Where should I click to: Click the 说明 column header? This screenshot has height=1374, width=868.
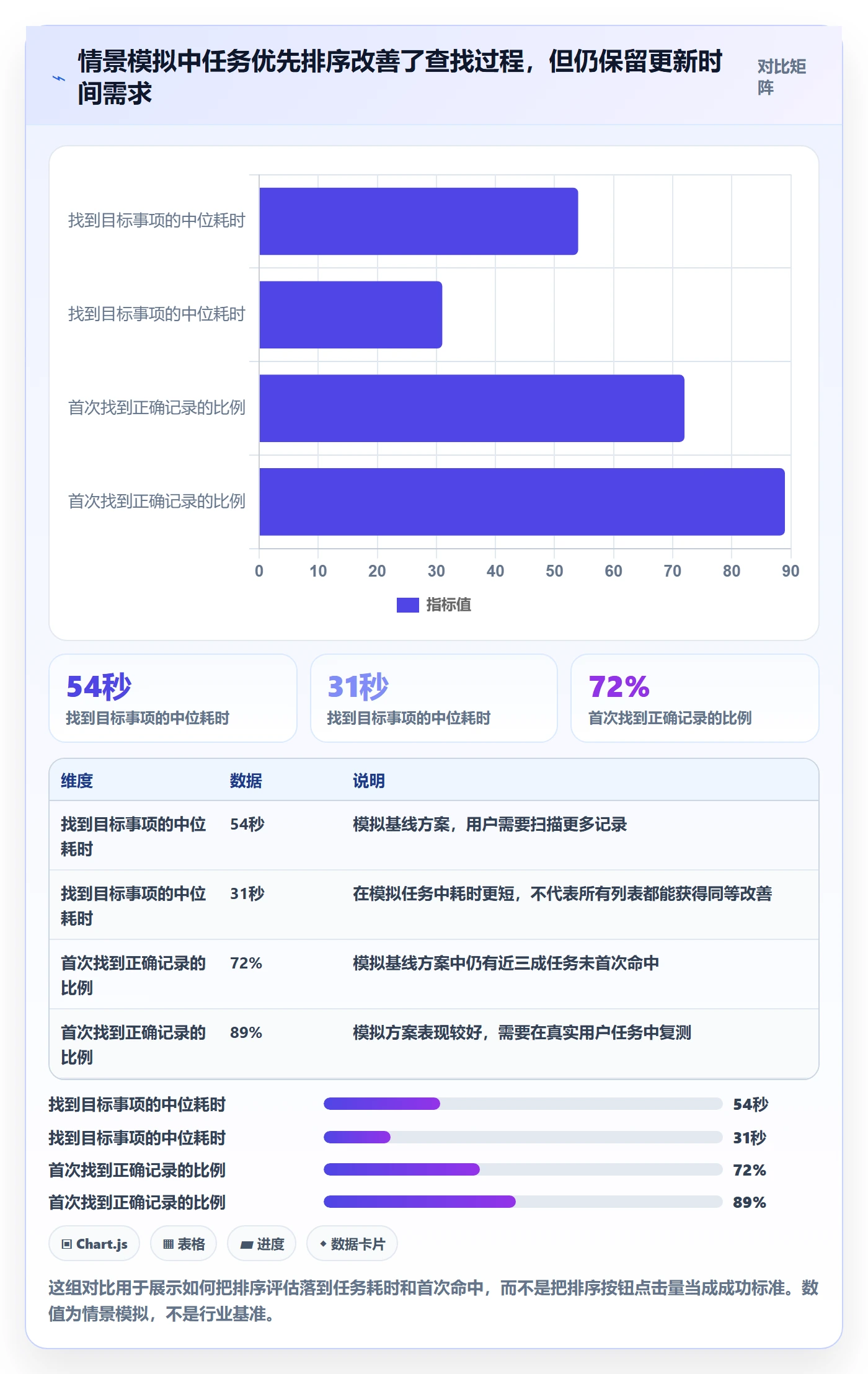369,781
